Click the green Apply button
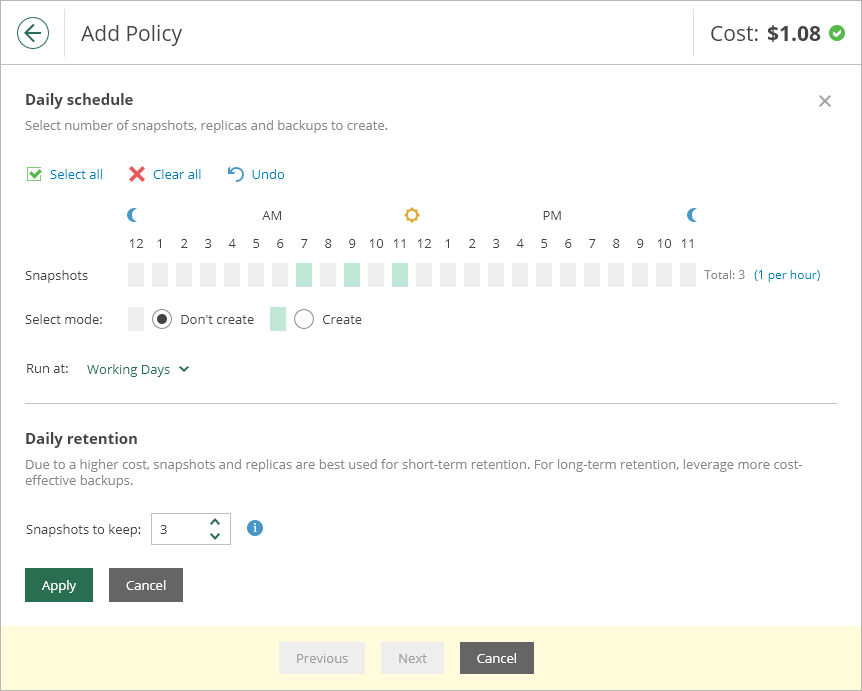The width and height of the screenshot is (862, 691). coord(59,585)
